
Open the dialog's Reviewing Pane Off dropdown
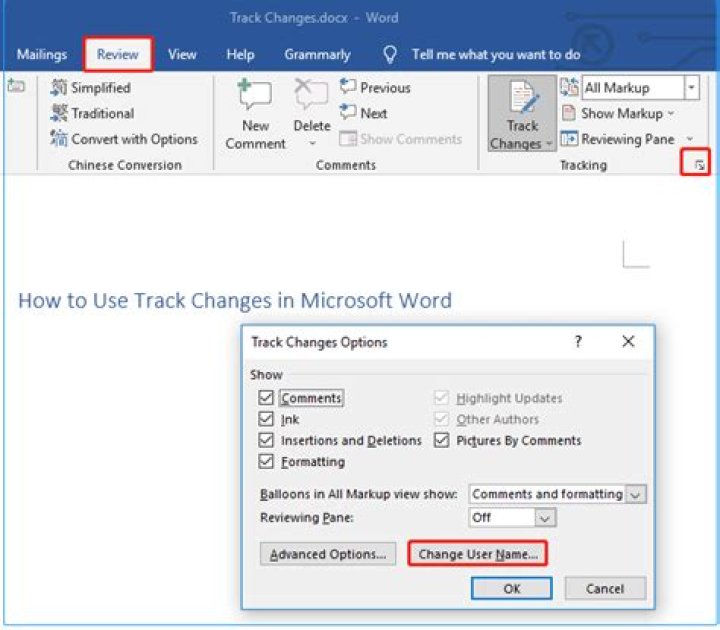[x=545, y=518]
